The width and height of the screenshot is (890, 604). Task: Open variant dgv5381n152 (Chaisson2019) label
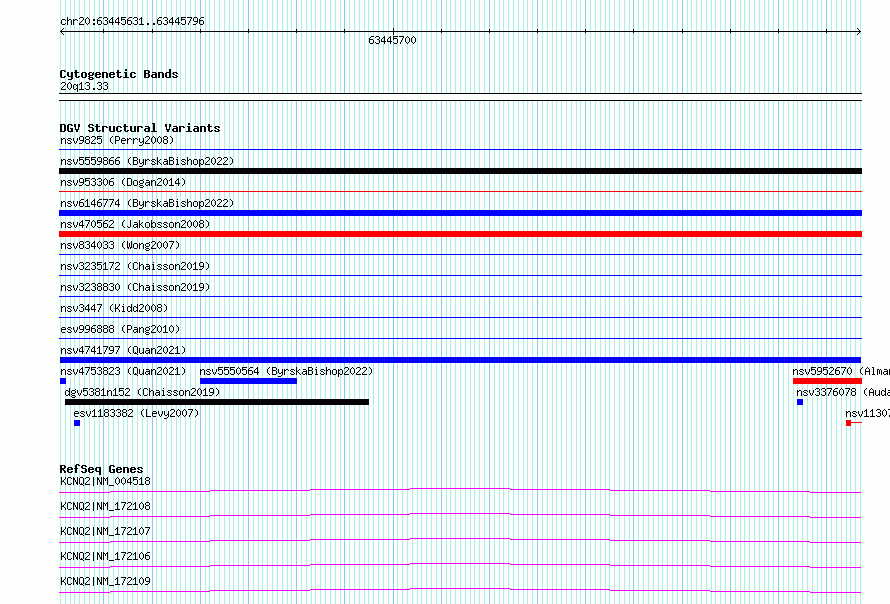(142, 392)
